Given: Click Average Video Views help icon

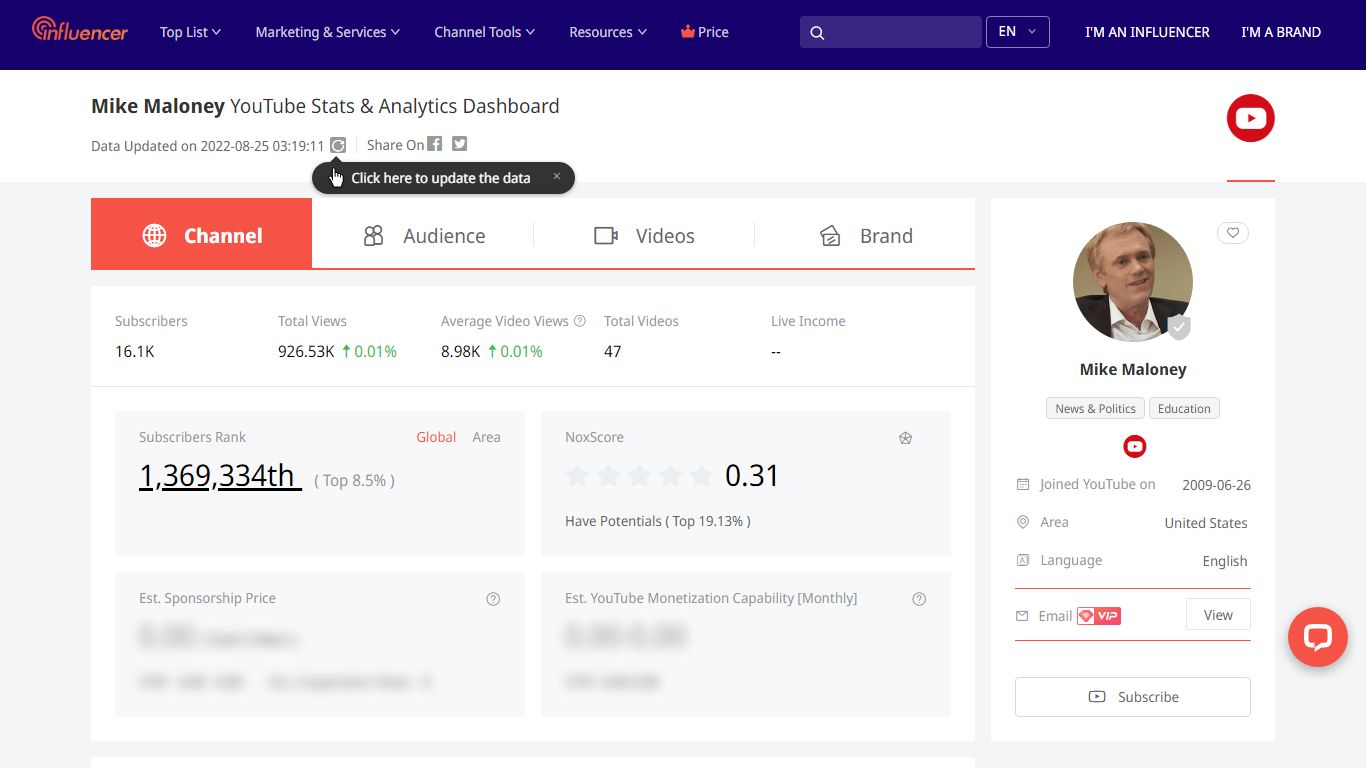Looking at the screenshot, I should tap(580, 321).
